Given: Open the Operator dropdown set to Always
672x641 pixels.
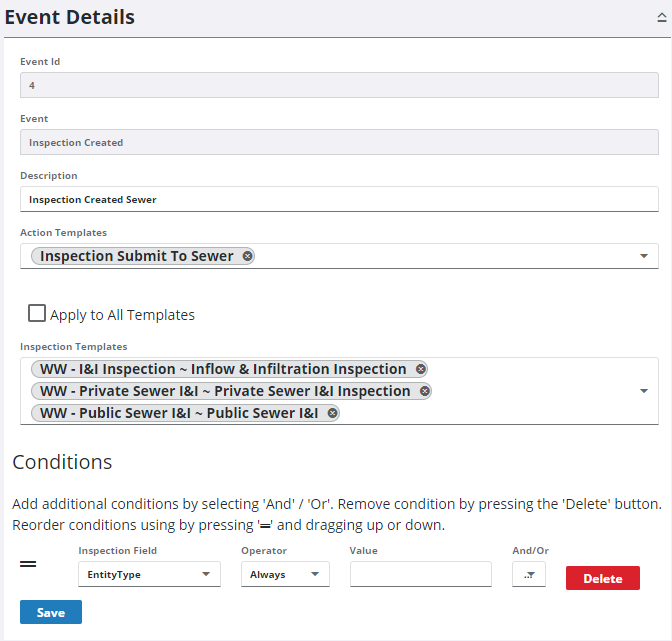Looking at the screenshot, I should coord(285,574).
